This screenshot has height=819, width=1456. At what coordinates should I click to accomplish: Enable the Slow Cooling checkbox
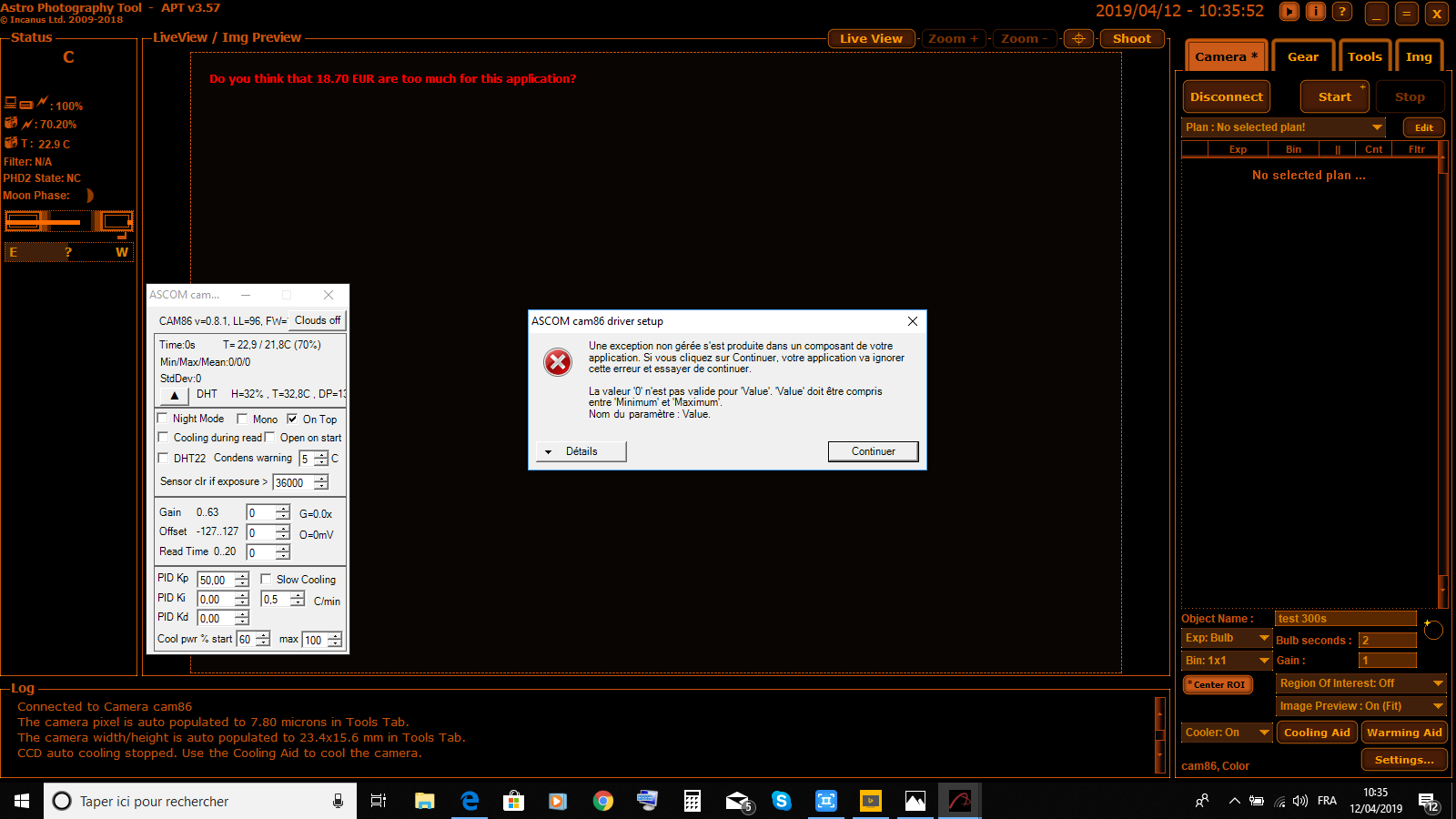[266, 579]
